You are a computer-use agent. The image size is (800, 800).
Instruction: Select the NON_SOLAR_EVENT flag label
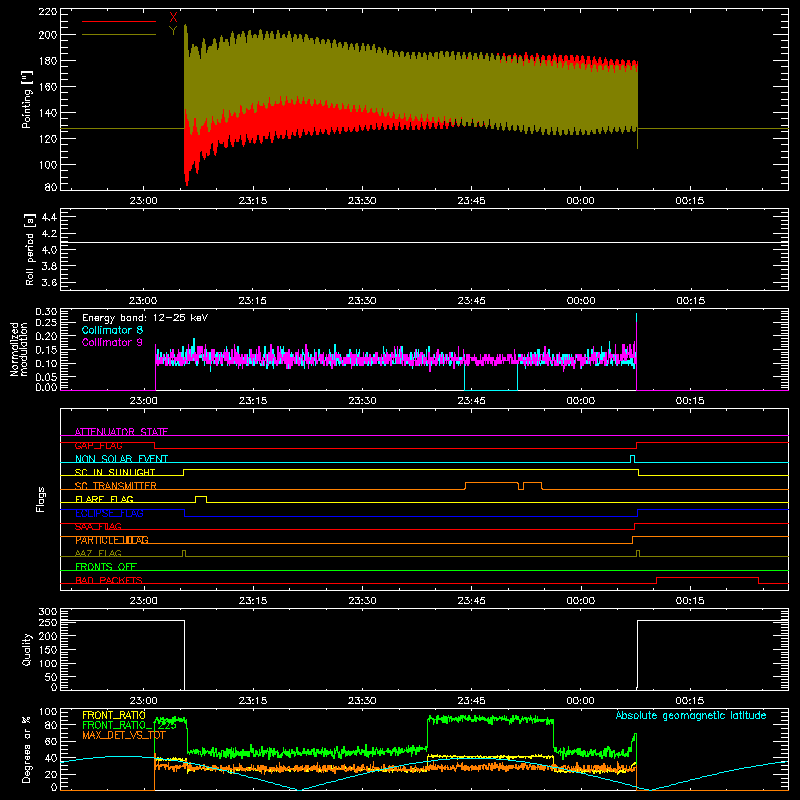[121, 459]
